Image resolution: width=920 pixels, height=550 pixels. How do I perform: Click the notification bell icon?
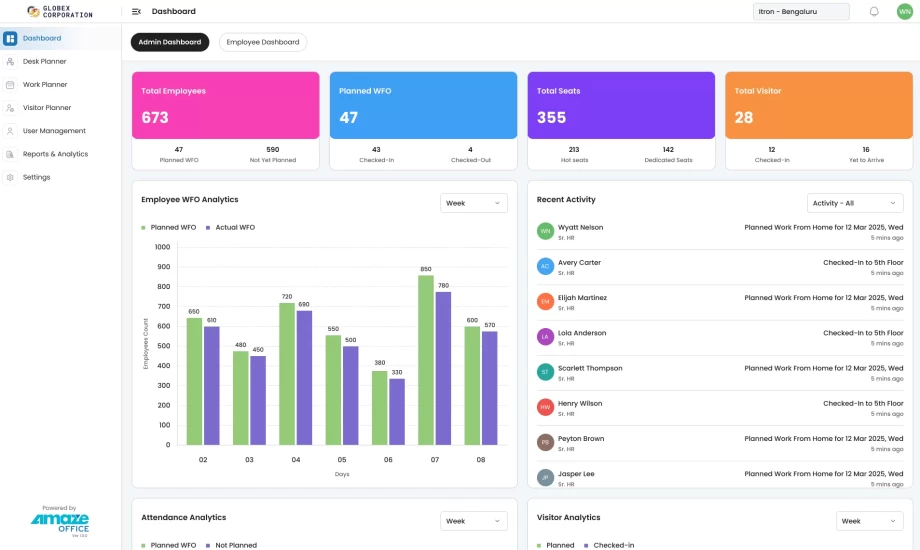tap(874, 12)
